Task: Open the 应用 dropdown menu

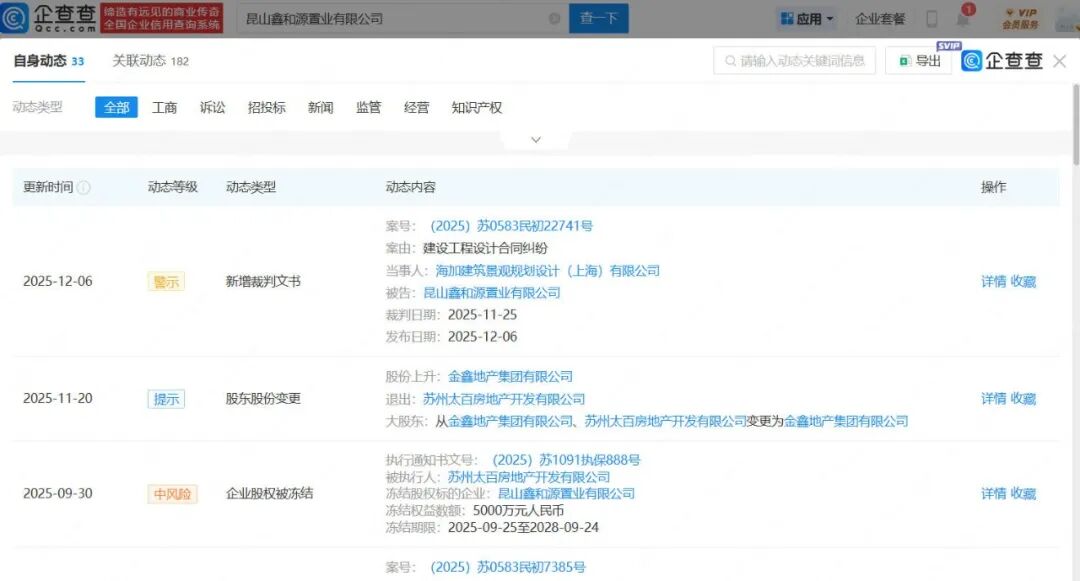Action: 806,19
